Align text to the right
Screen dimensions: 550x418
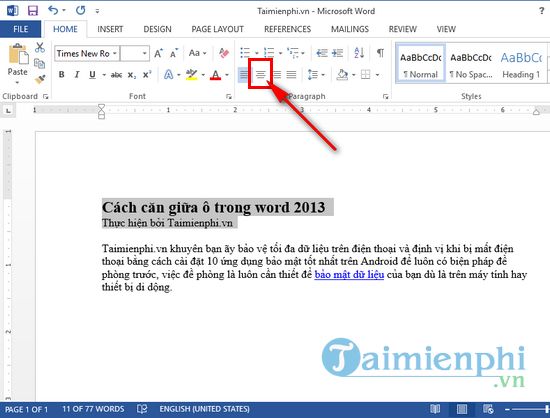[277, 75]
